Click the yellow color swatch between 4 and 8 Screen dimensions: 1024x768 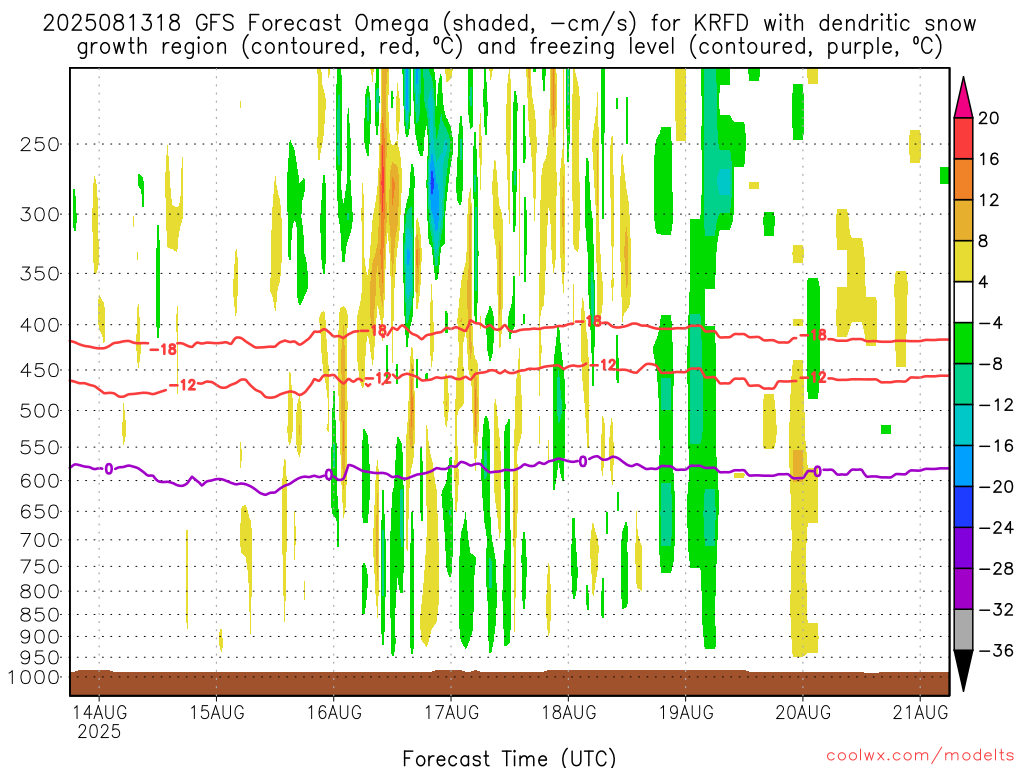tap(963, 261)
